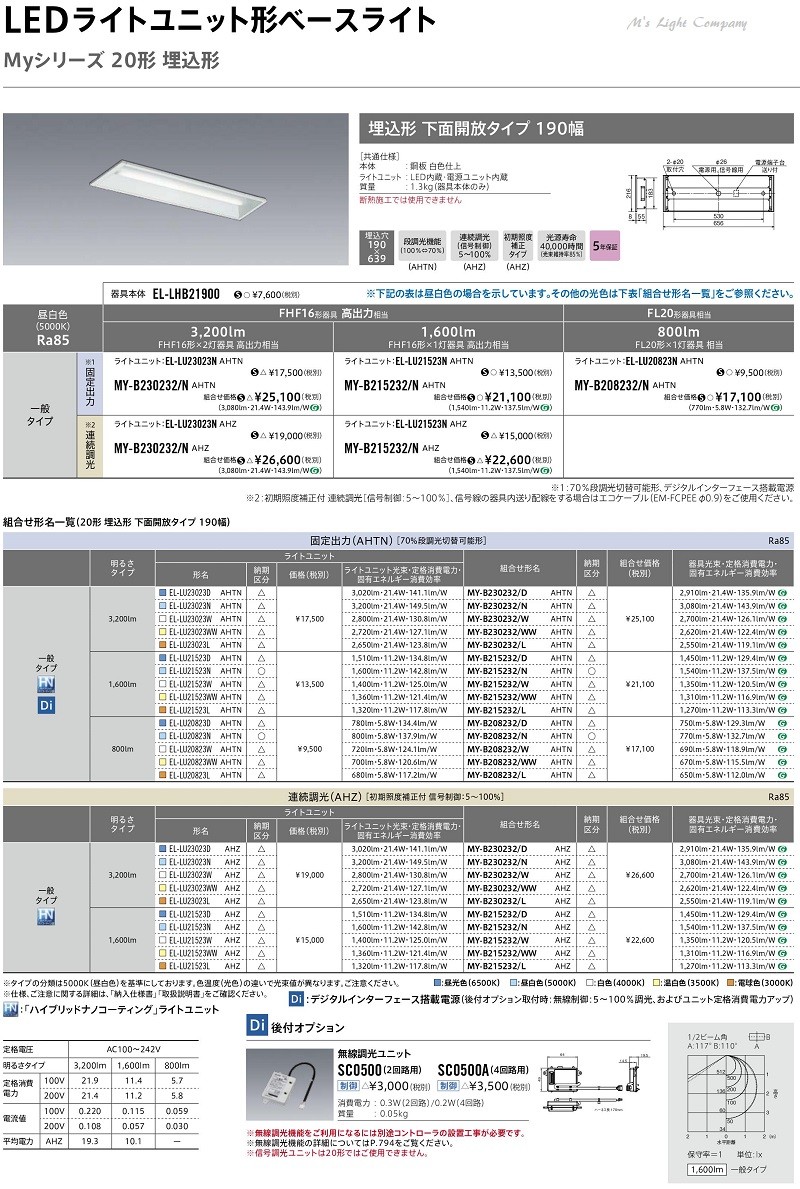This screenshot has width=800, height=1189.
Task: Click the 電球色(3000K) legend swatch
Action: 729,983
